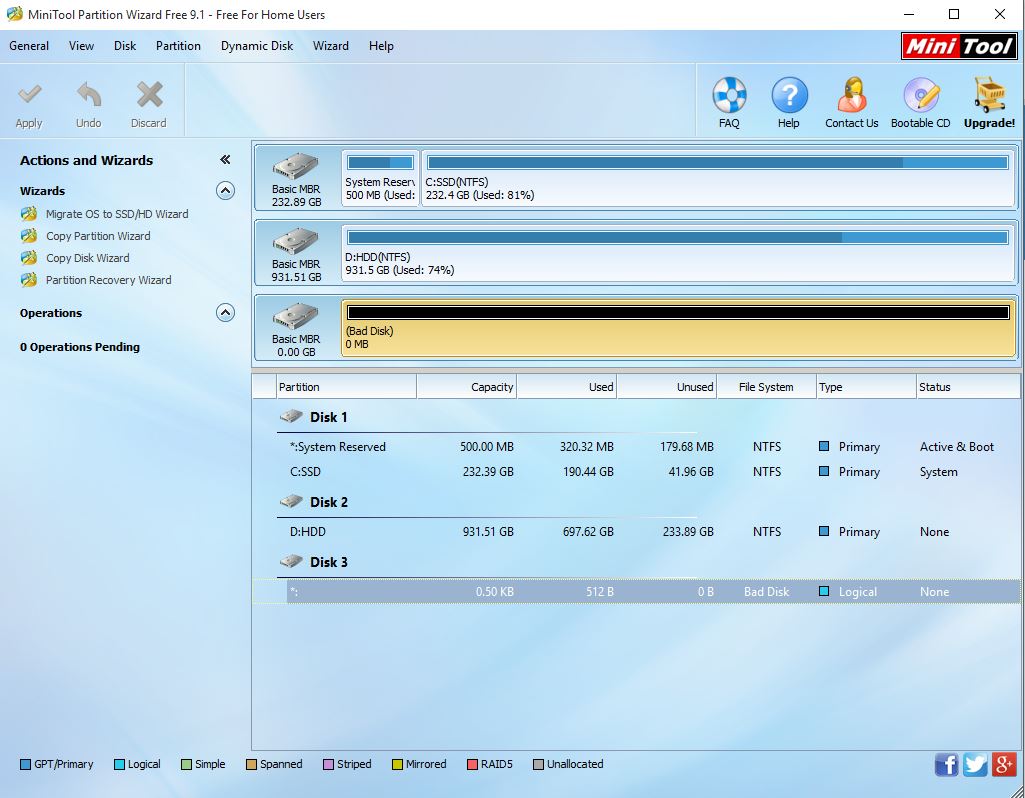Click the application icon in title bar
1025x798 pixels.
[x=14, y=14]
